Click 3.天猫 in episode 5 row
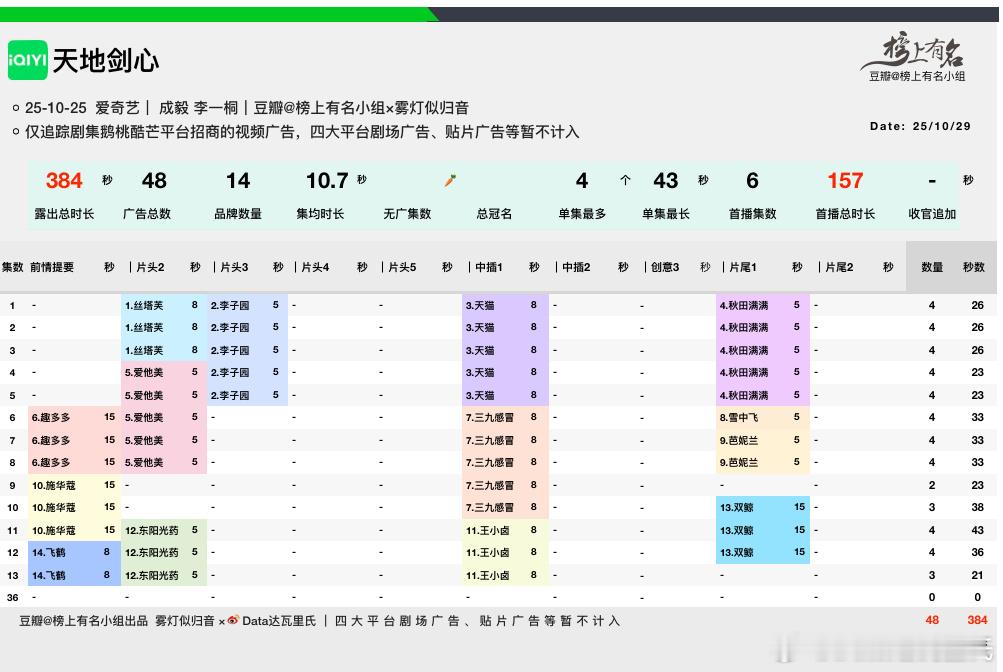Viewport: 1003px width, 672px height. pos(480,395)
